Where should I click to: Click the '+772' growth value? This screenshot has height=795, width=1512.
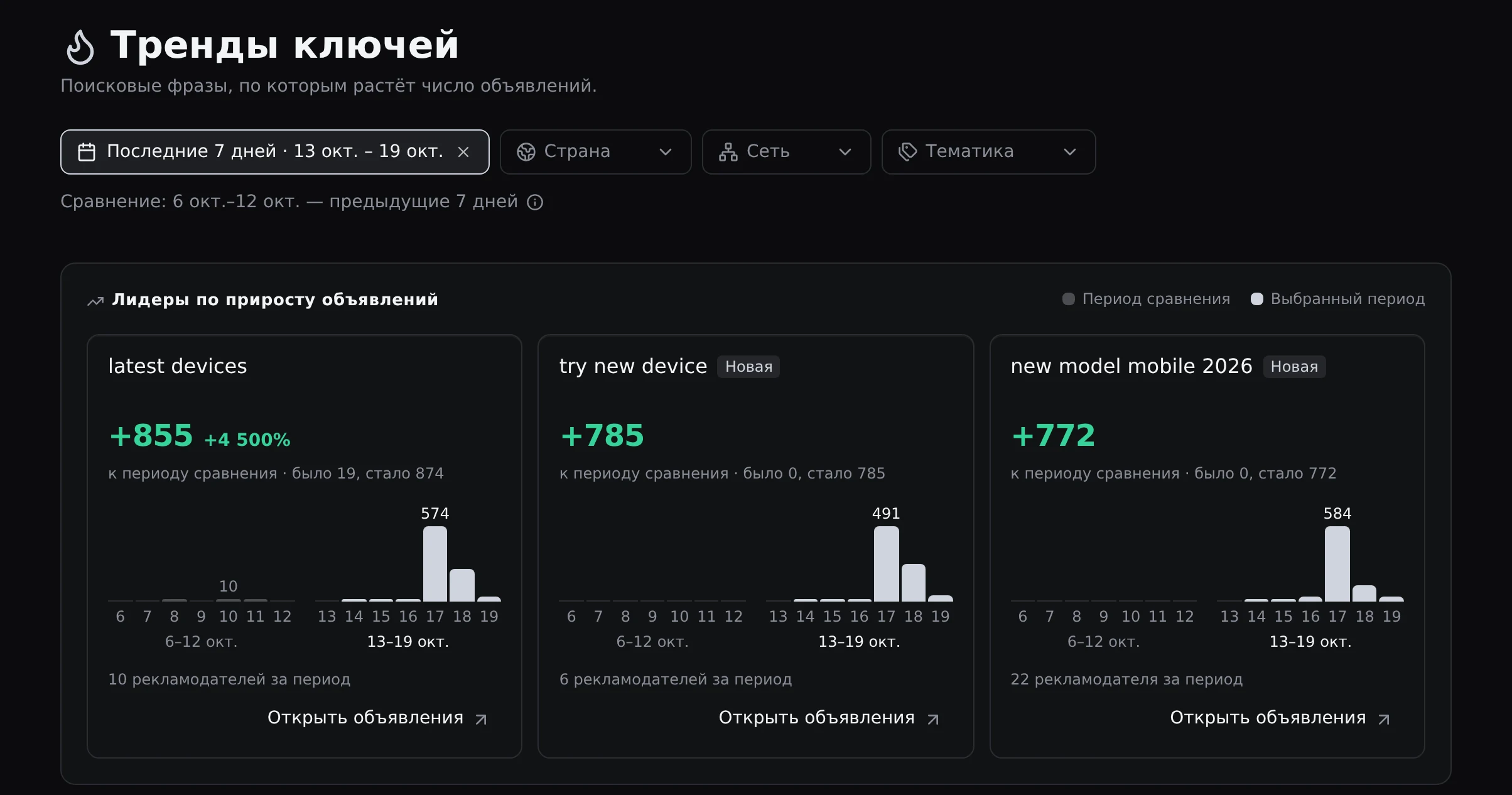1053,435
